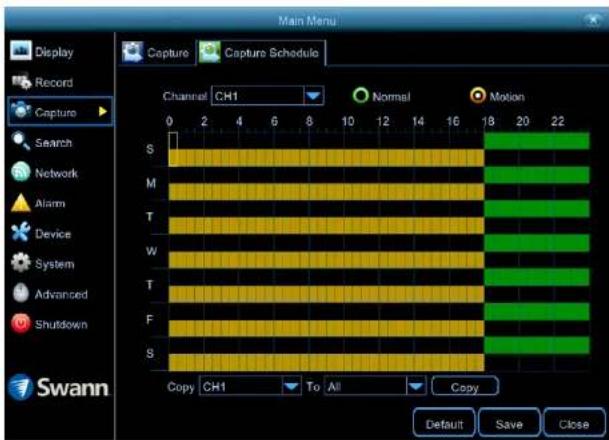Viewport: 609px width, 440px height.
Task: Click the Network globe icon
Action: 21,172
